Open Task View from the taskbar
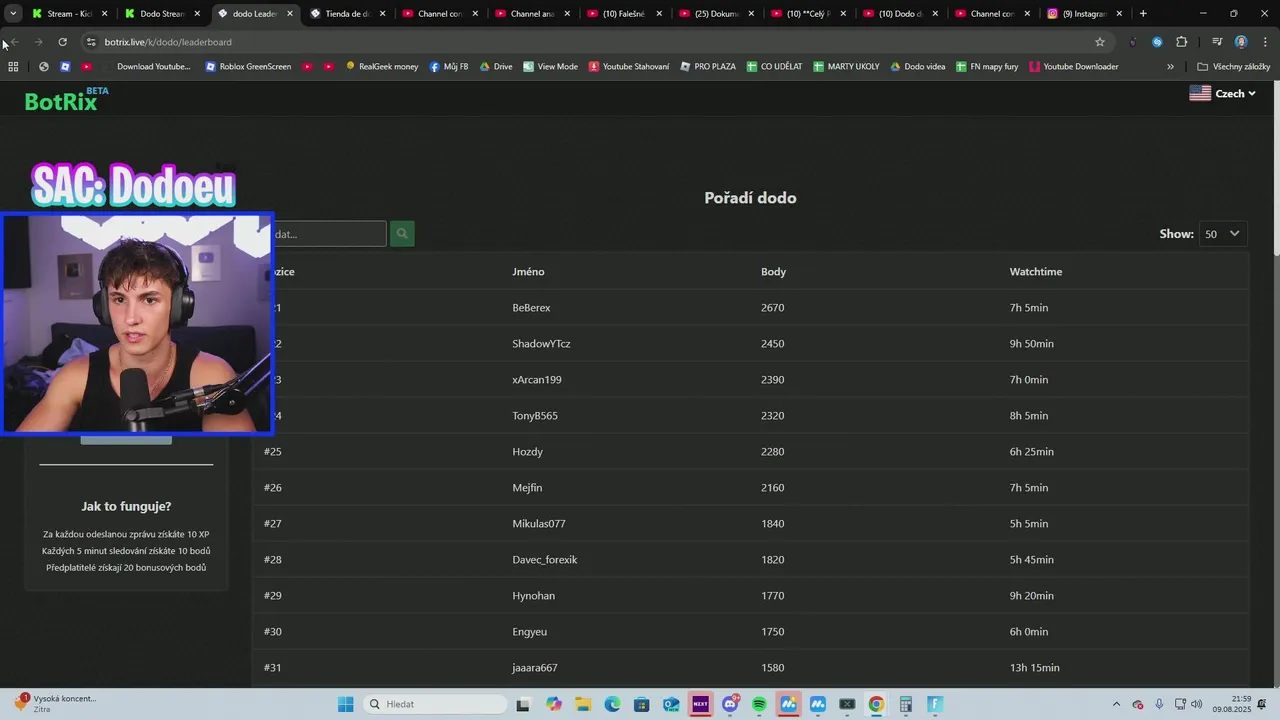1280x720 pixels. click(522, 704)
